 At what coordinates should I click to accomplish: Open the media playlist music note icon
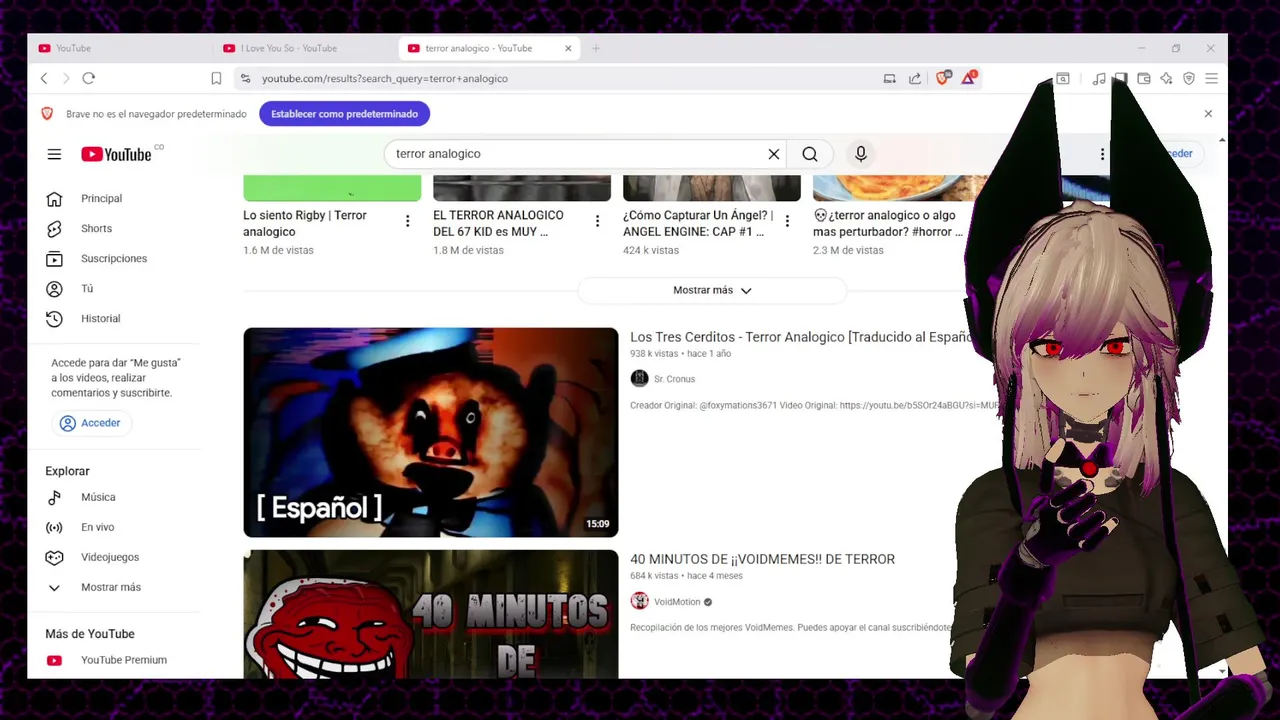point(1099,78)
